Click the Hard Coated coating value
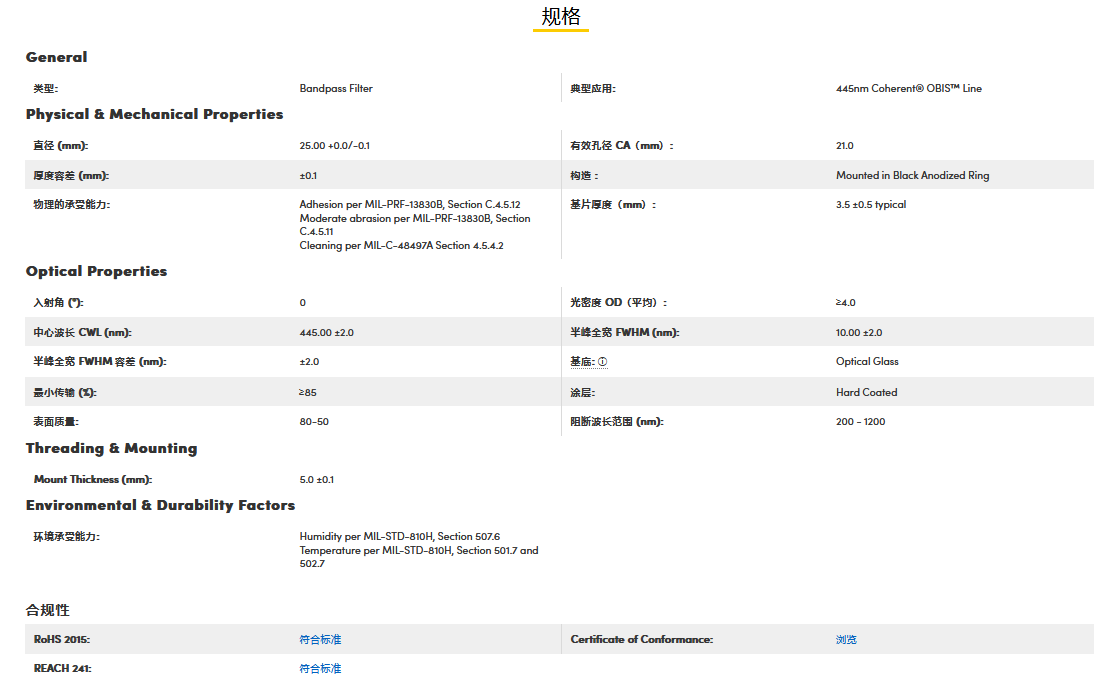The width and height of the screenshot is (1094, 685). click(x=866, y=392)
